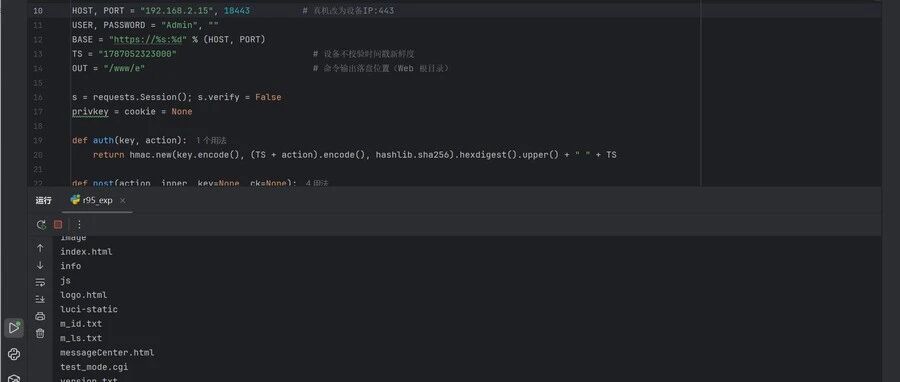Click test_mode.cgi in console output

(x=94, y=367)
